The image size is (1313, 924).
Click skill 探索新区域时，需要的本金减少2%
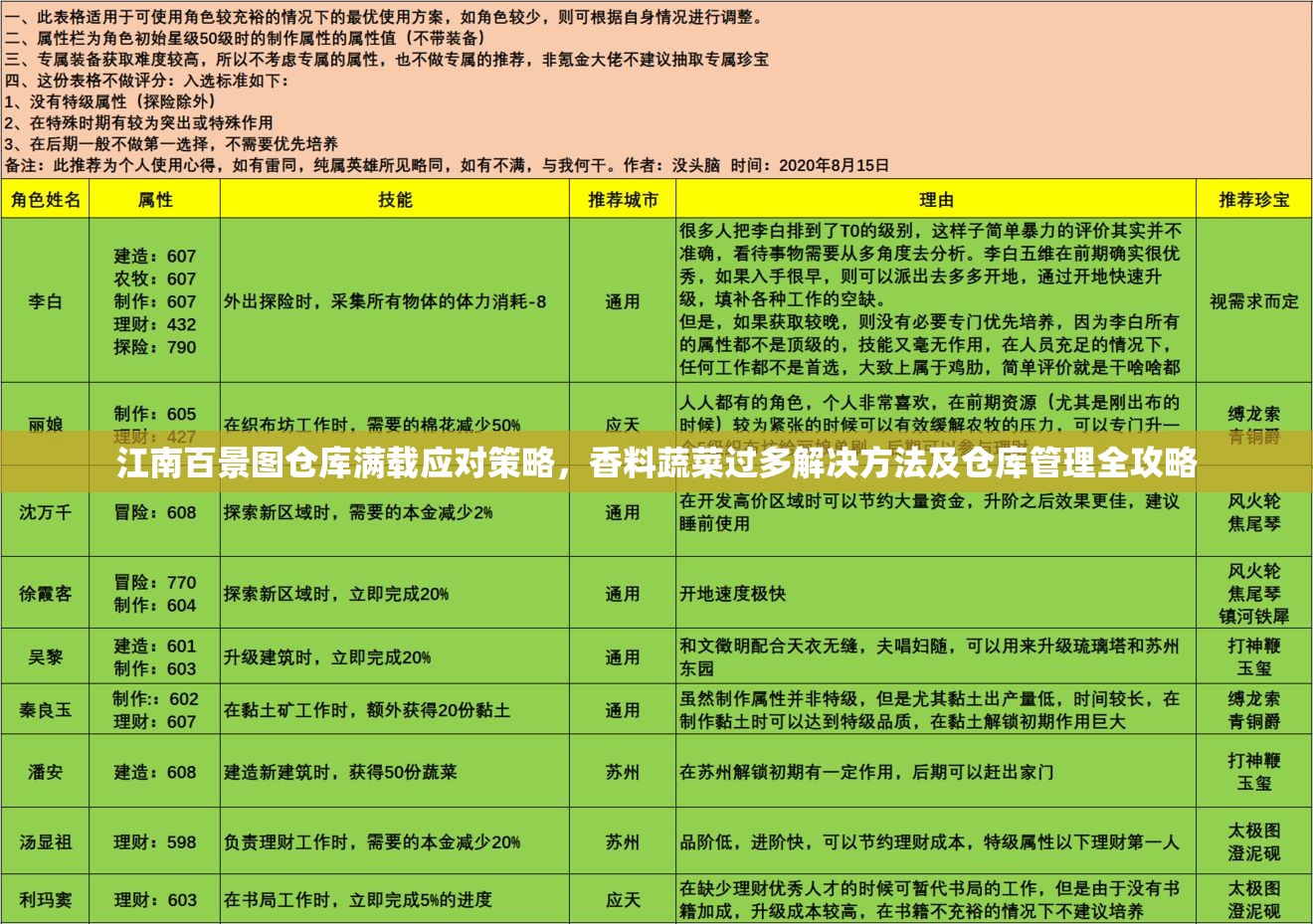pyautogui.click(x=358, y=512)
